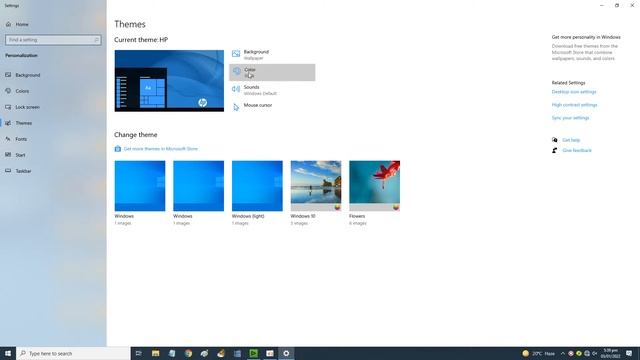This screenshot has height=360, width=640.
Task: Apply the Windows 10 theme
Action: (x=316, y=186)
